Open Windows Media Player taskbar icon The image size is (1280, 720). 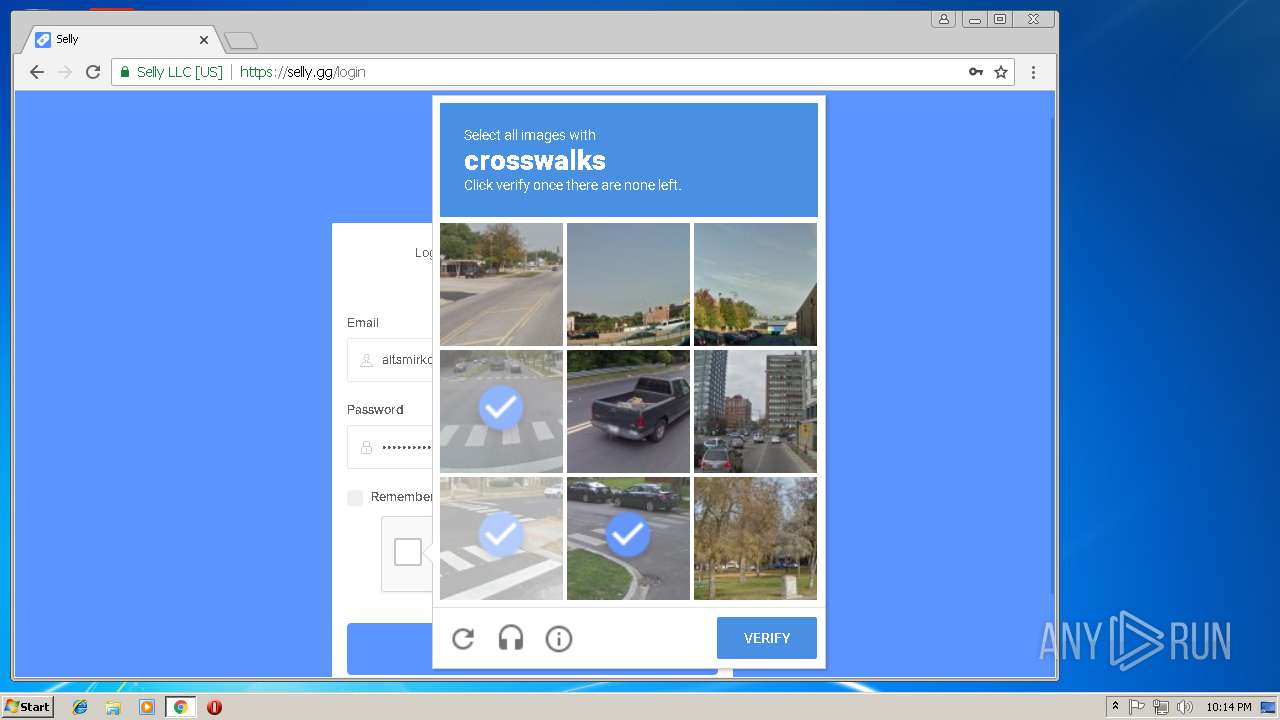pos(147,707)
